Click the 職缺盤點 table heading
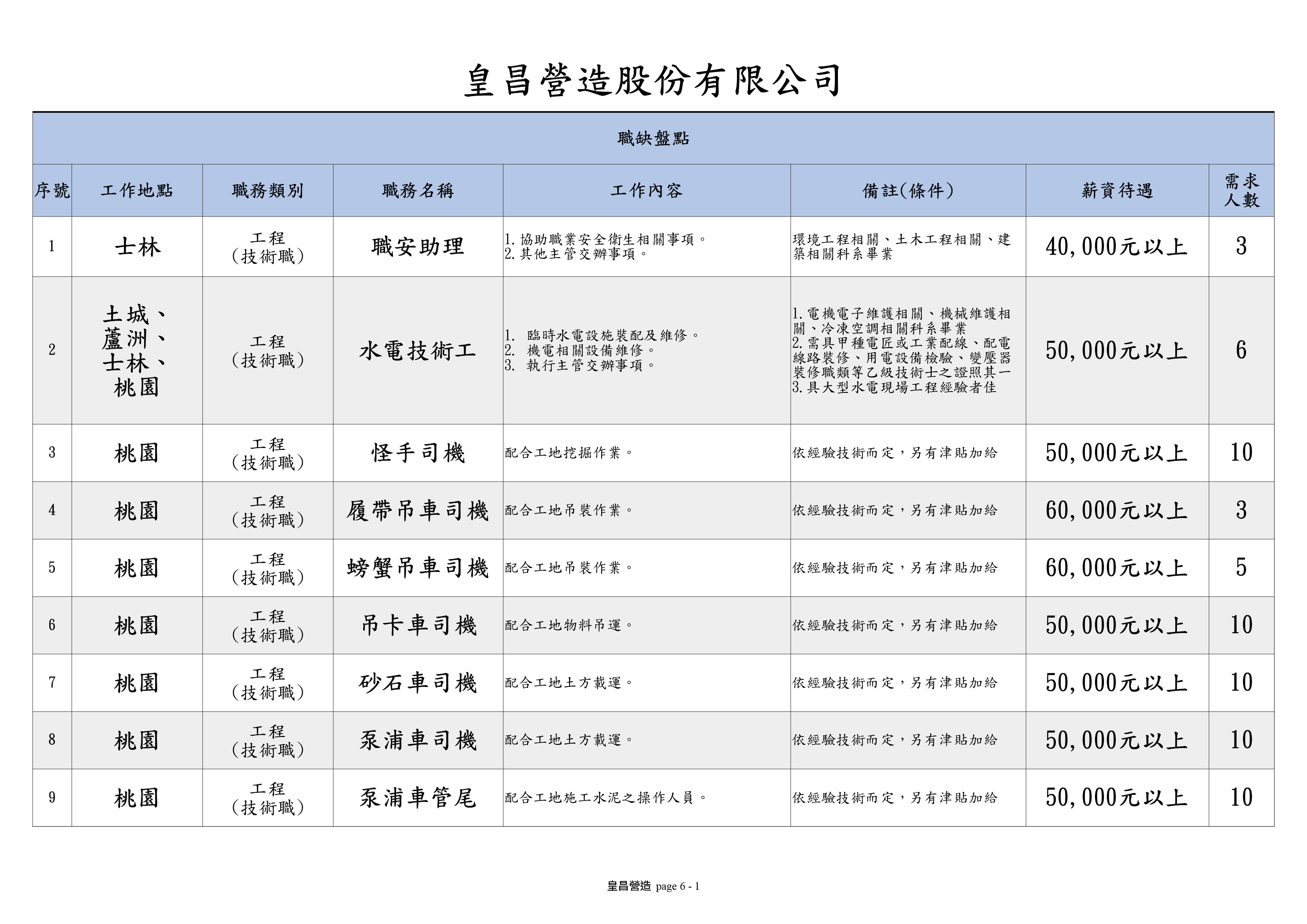 (x=653, y=138)
